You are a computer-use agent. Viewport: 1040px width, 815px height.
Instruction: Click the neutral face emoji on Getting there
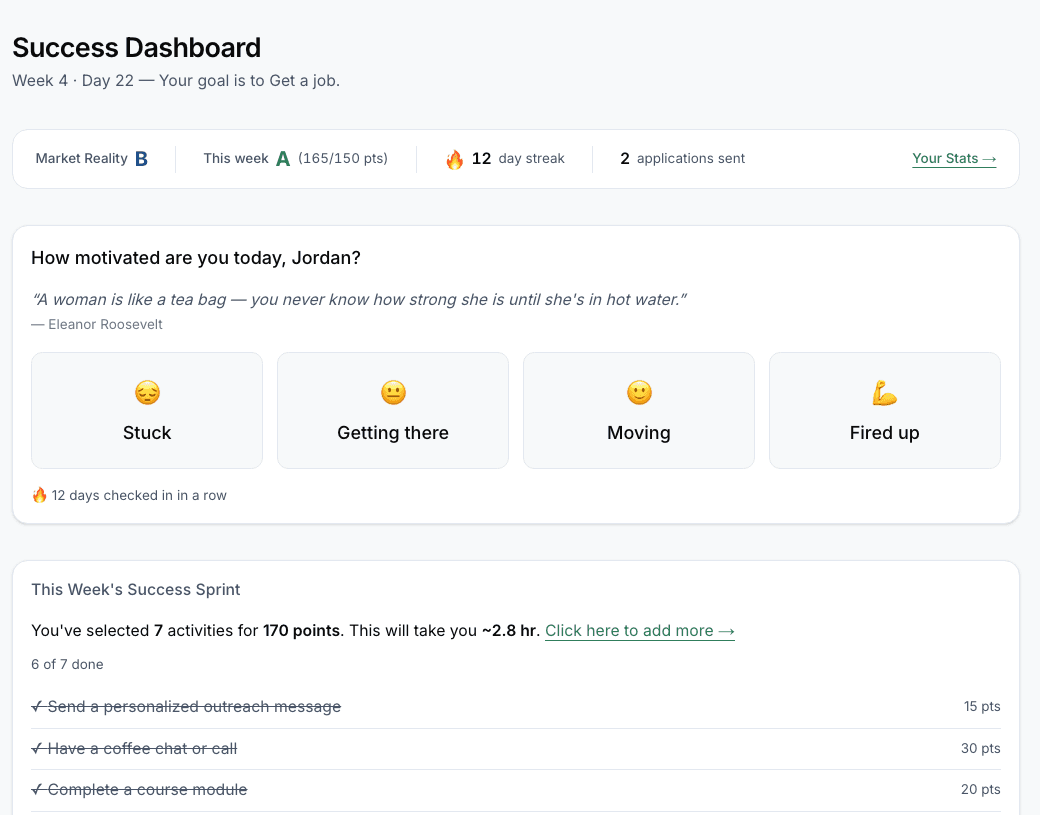click(393, 393)
